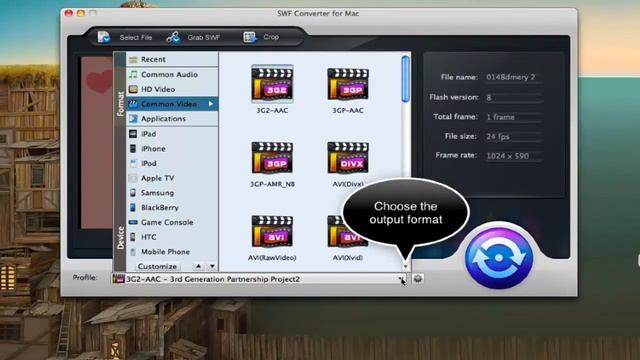Click the Select File label

coord(136,38)
